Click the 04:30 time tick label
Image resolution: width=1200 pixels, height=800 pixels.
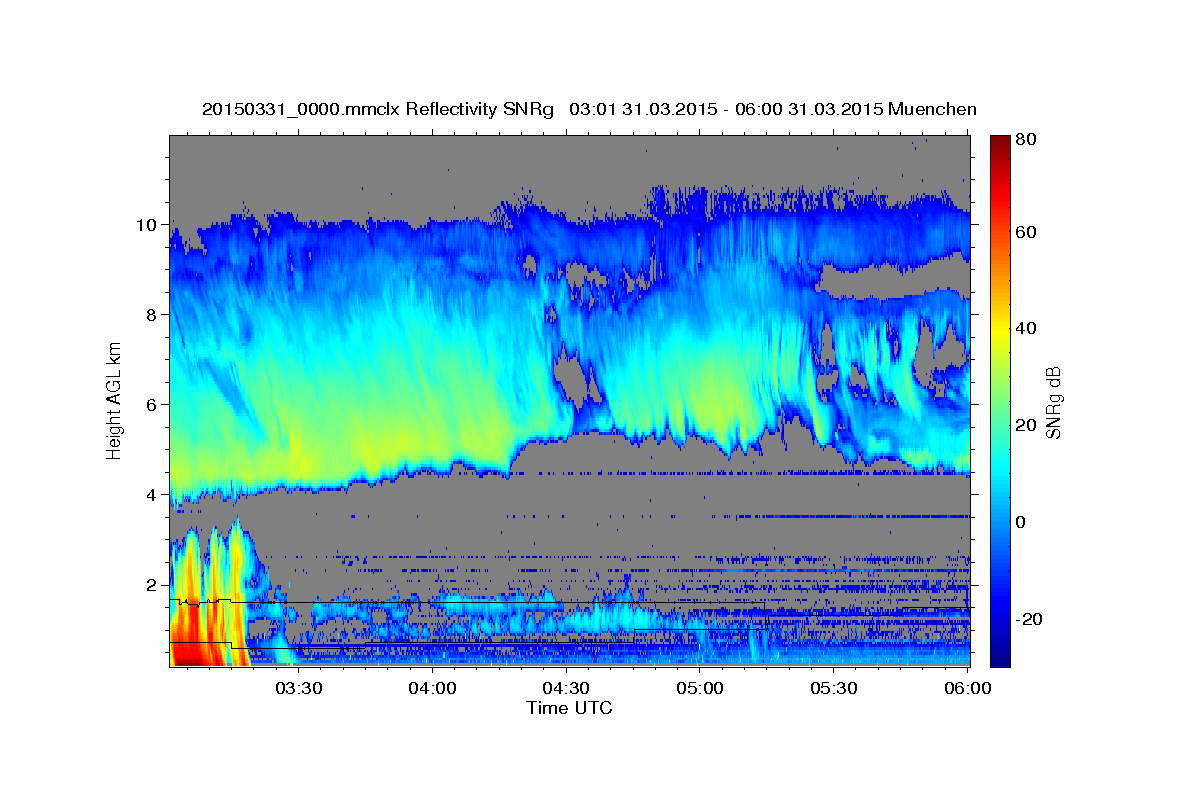566,688
